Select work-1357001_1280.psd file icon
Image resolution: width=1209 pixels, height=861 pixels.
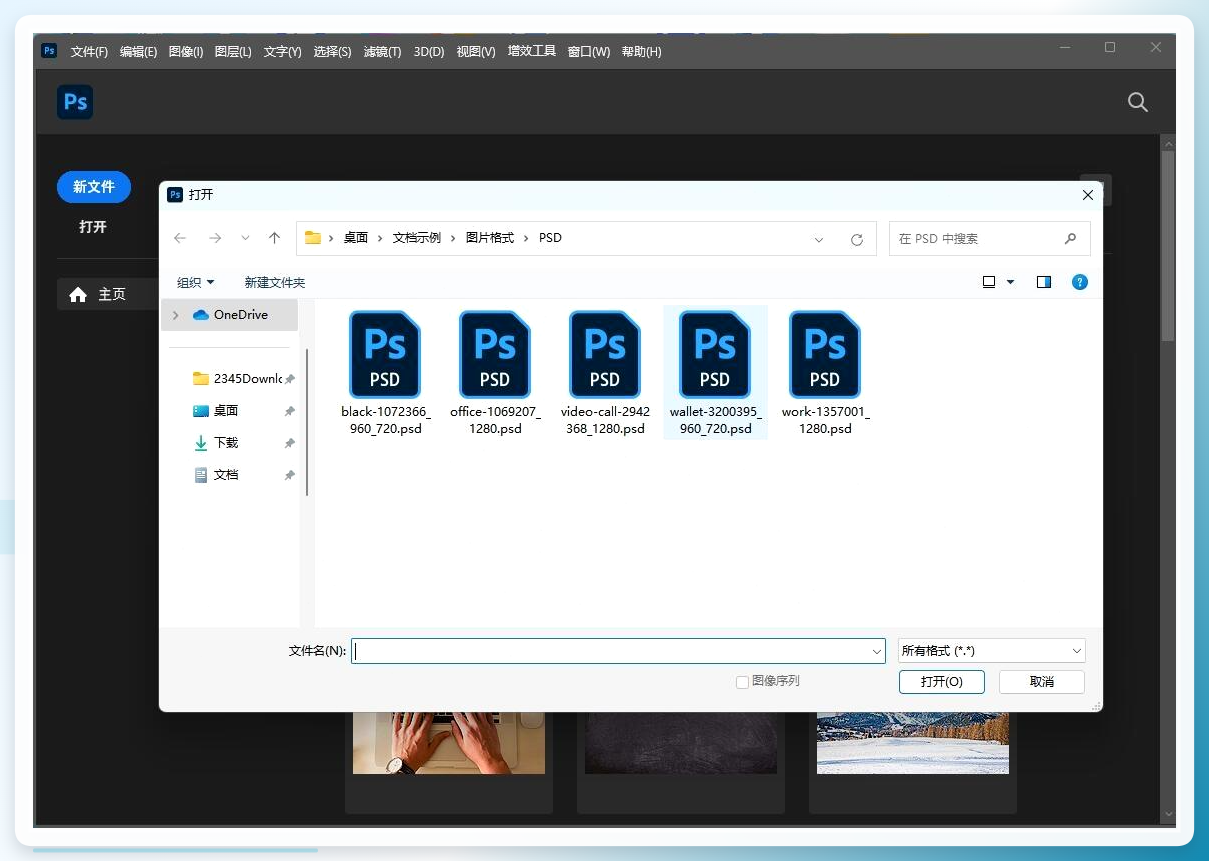coord(825,355)
